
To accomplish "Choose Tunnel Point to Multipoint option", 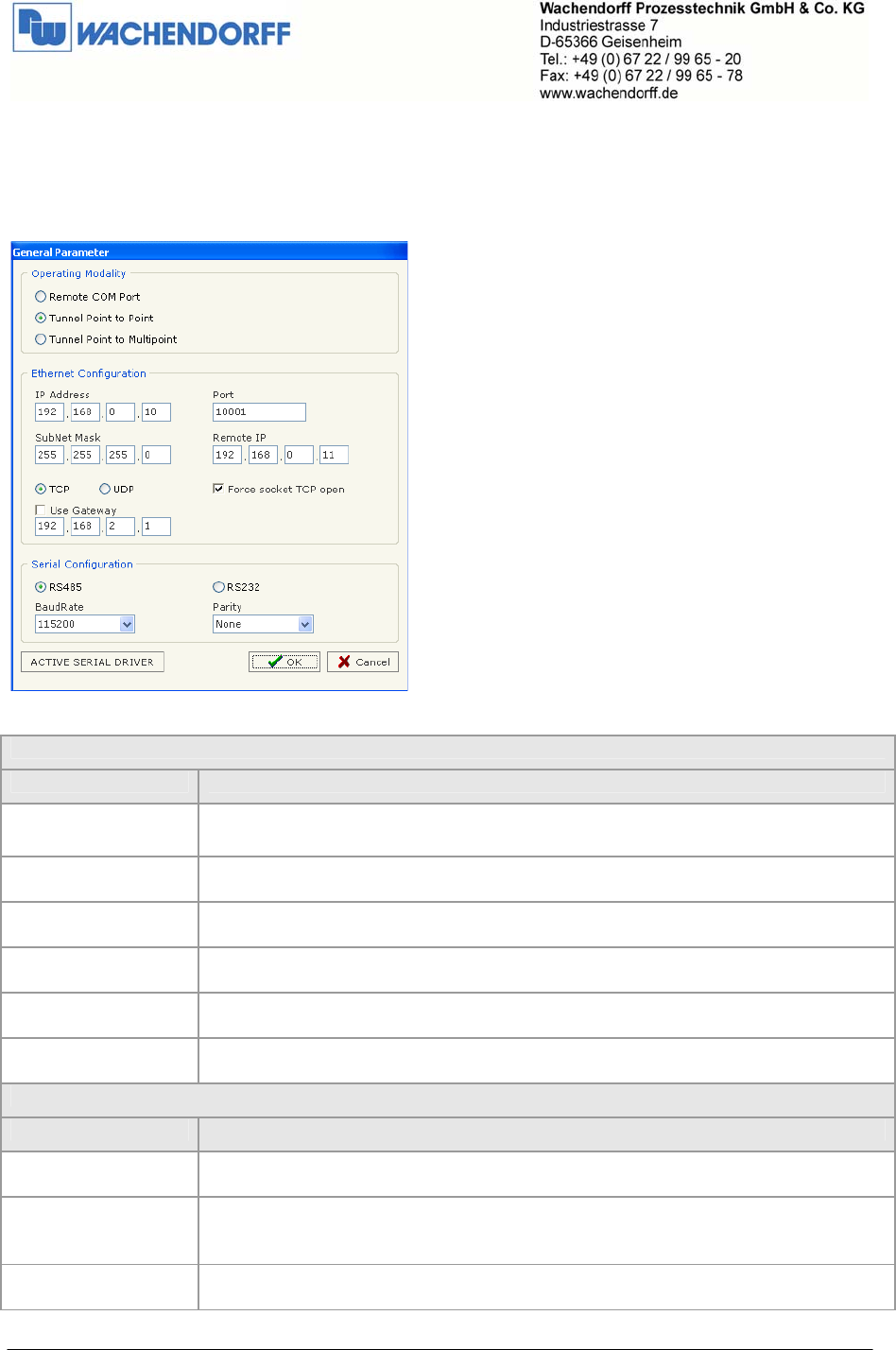I will pos(41,339).
